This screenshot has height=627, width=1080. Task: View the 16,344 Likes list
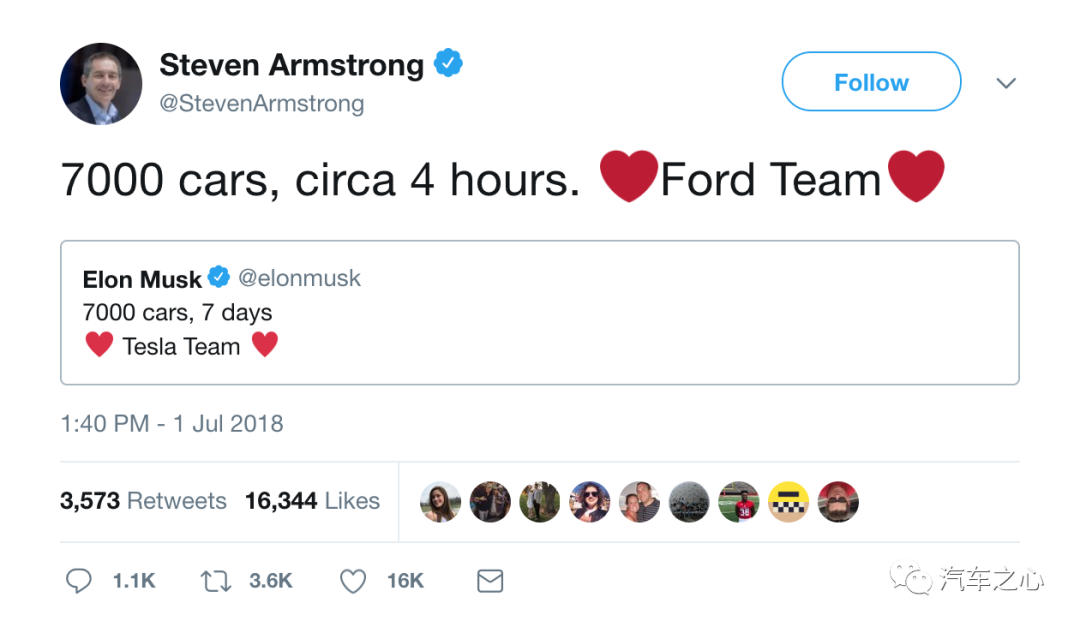[x=312, y=501]
